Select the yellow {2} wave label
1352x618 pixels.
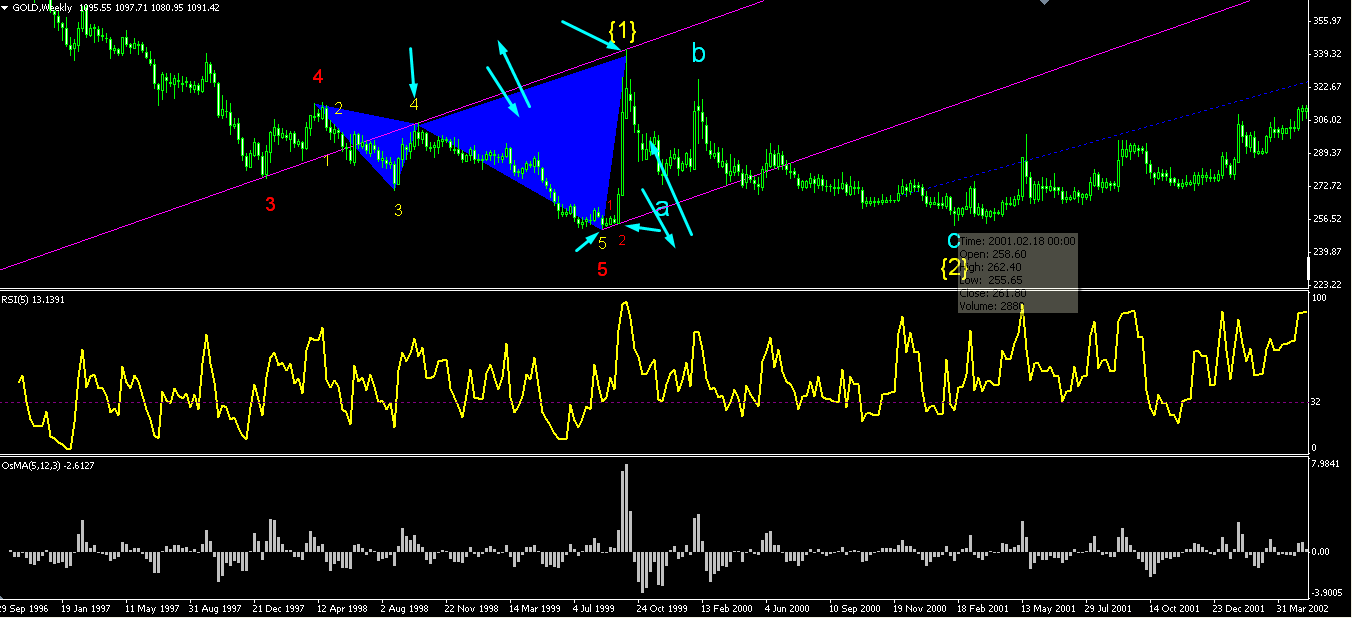pos(955,267)
